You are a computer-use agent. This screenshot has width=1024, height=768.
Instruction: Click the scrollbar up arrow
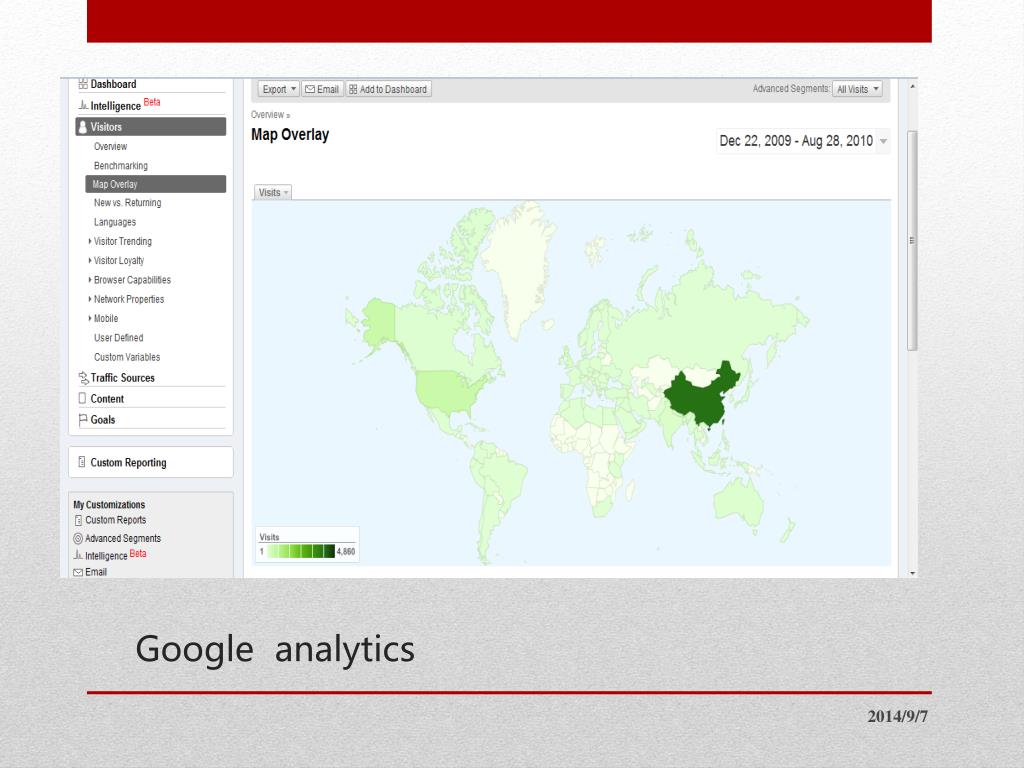click(x=912, y=86)
